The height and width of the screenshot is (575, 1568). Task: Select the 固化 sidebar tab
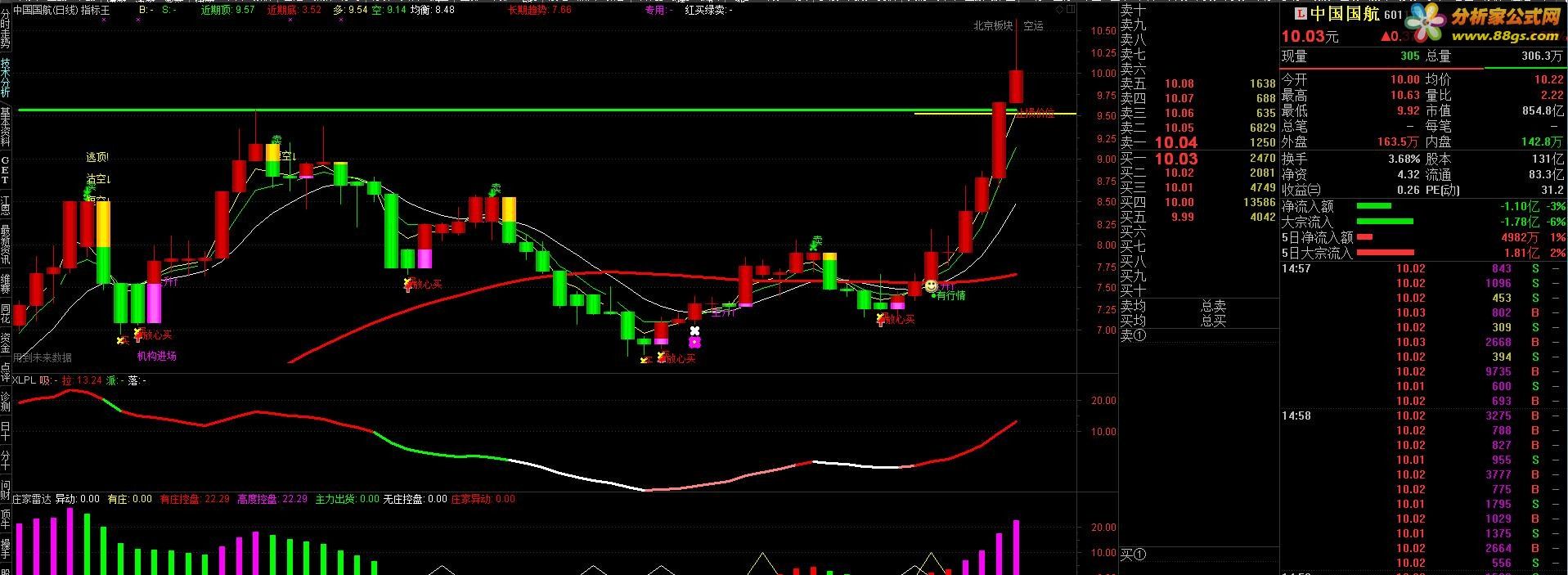6,313
